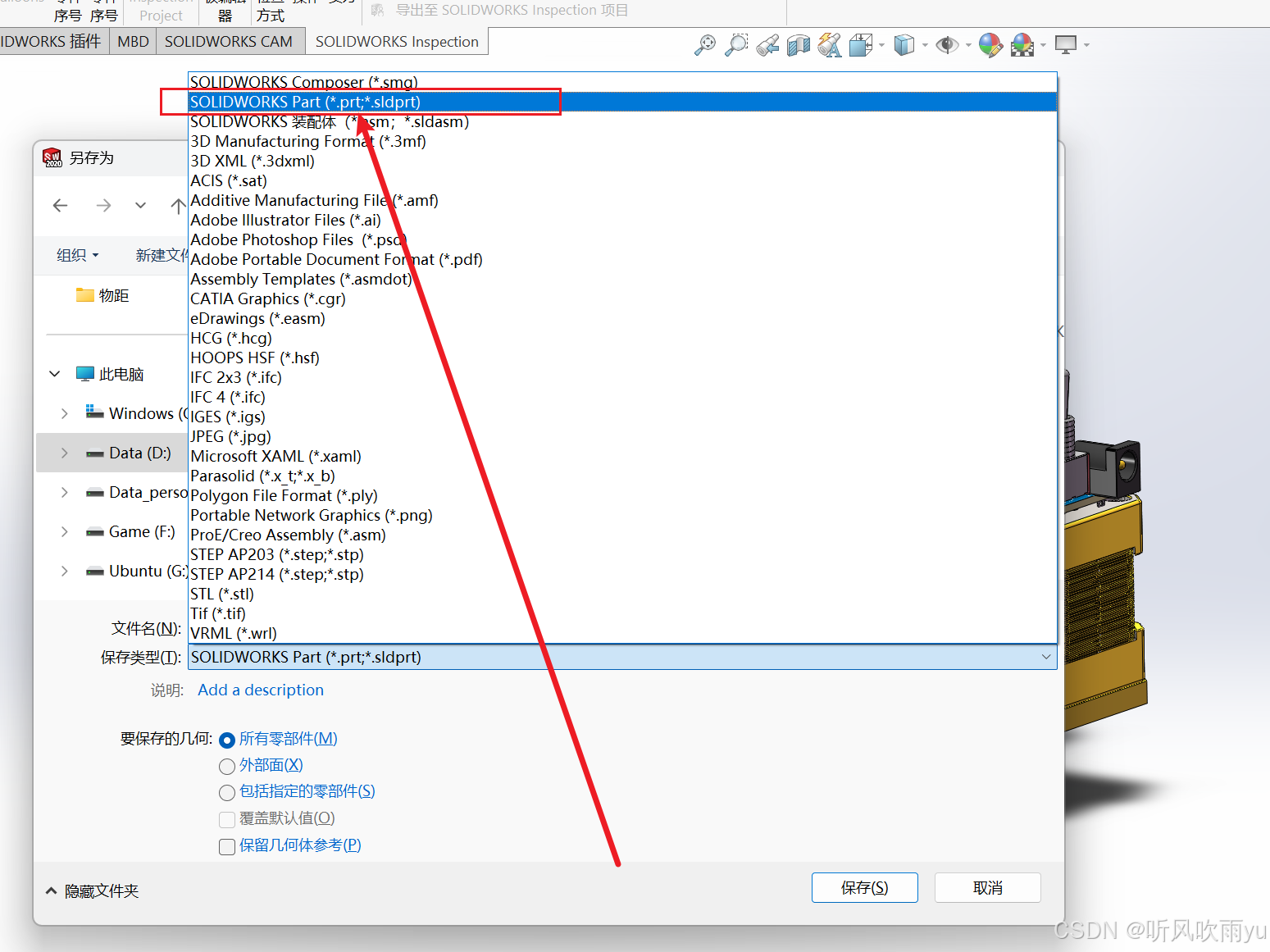Expand the Game (F:) drive node
This screenshot has height=952, width=1270.
point(65,531)
